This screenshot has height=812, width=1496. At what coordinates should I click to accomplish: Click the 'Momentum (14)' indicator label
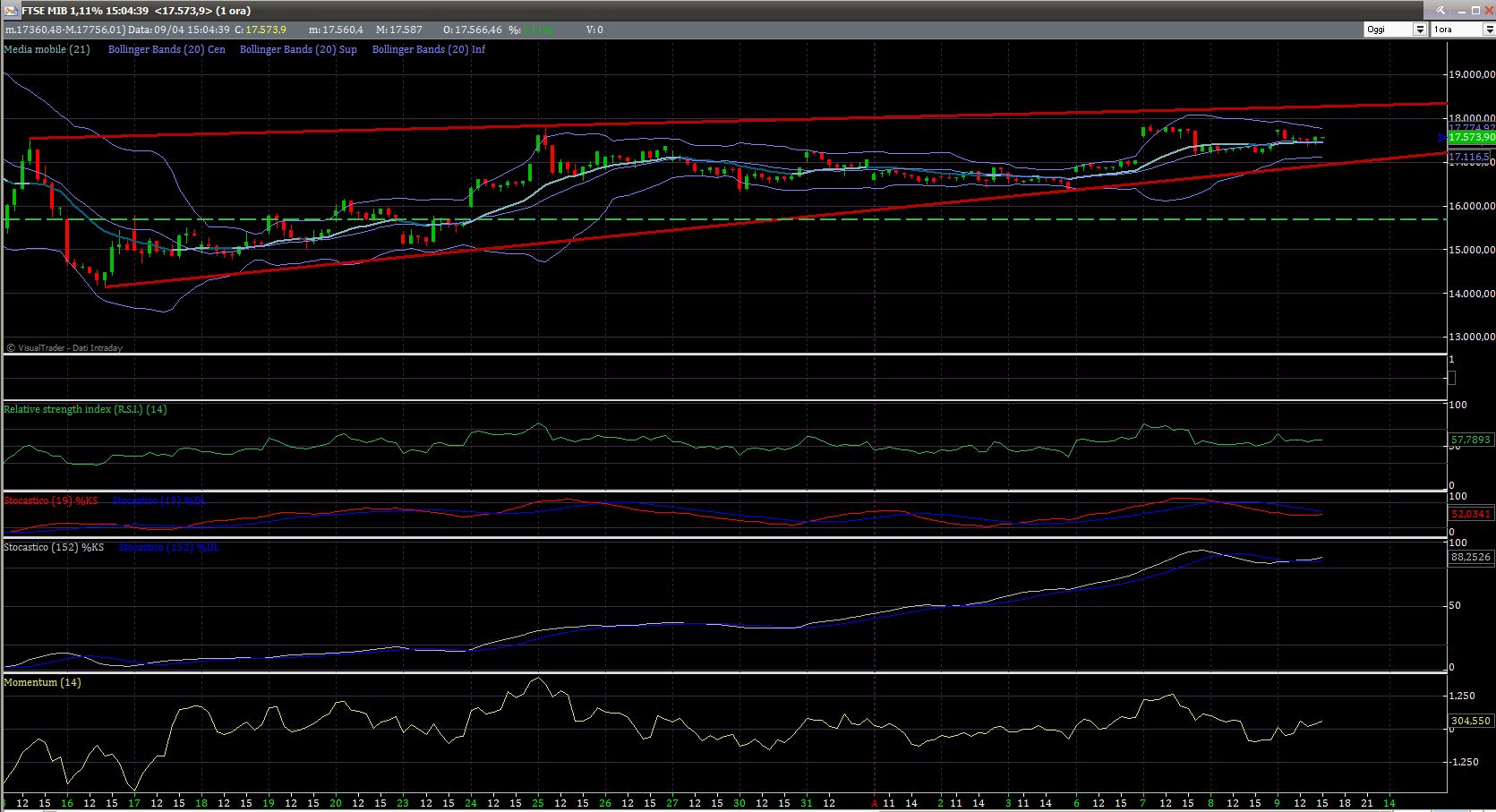click(42, 682)
